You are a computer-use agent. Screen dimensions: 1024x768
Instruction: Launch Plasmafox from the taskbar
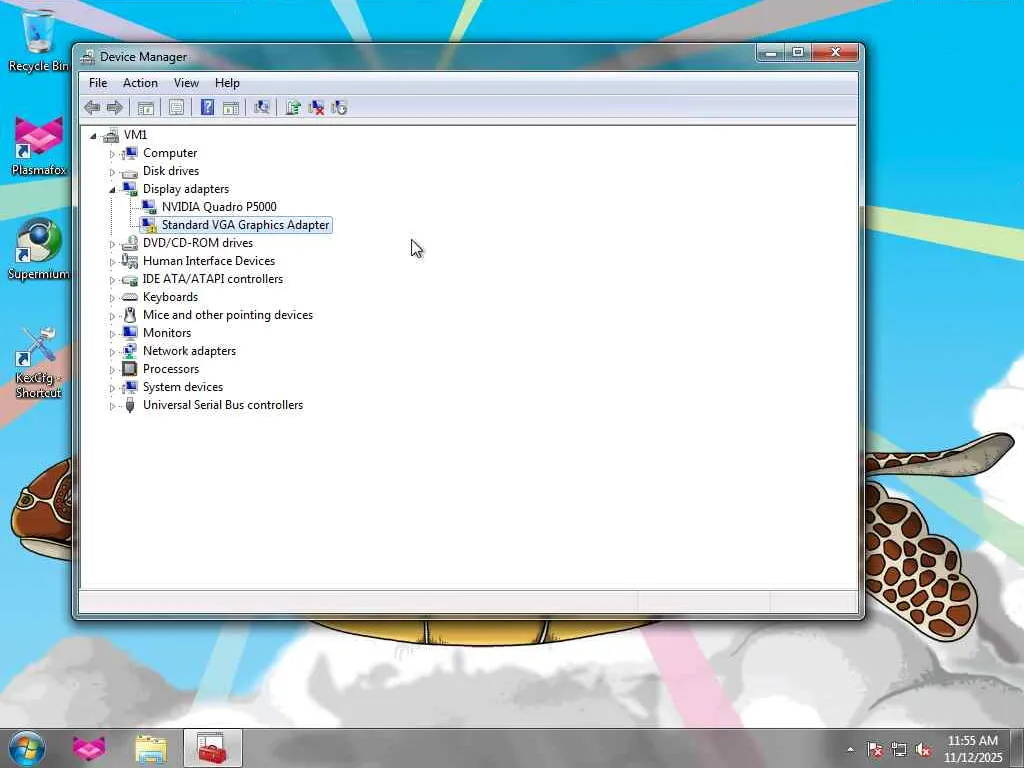[x=89, y=748]
